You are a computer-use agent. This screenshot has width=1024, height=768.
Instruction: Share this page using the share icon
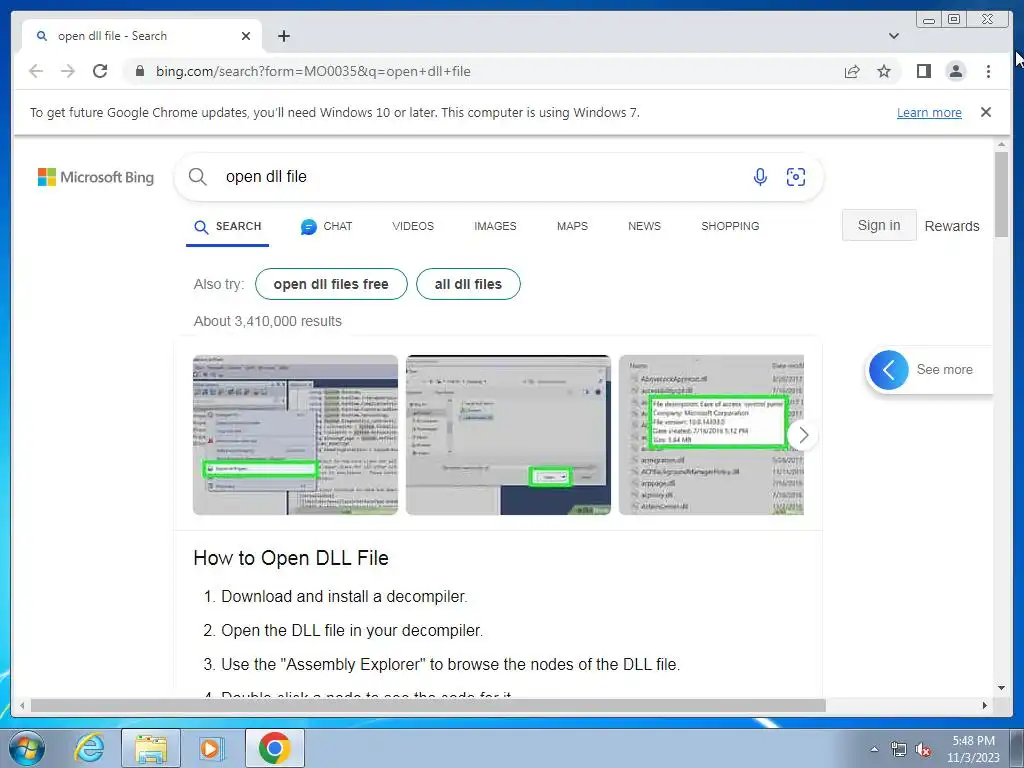852,71
